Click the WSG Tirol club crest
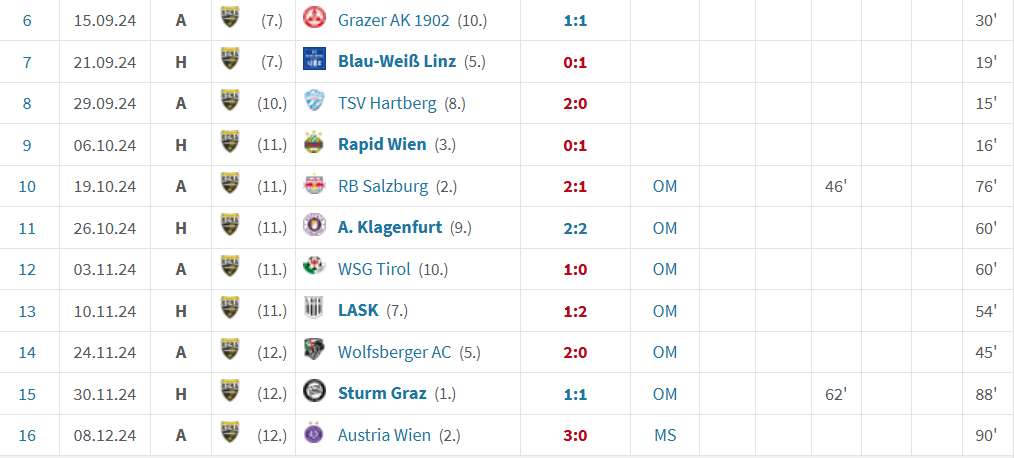This screenshot has width=1014, height=458. [x=314, y=269]
